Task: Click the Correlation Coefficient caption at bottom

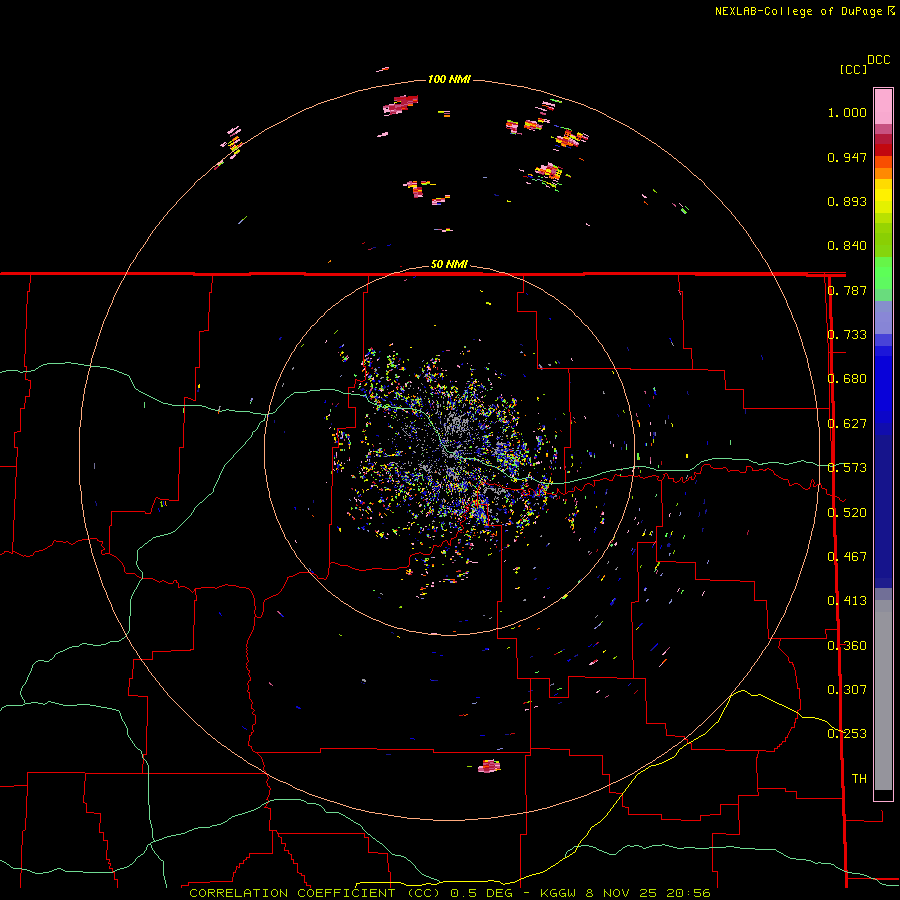Action: tap(449, 893)
